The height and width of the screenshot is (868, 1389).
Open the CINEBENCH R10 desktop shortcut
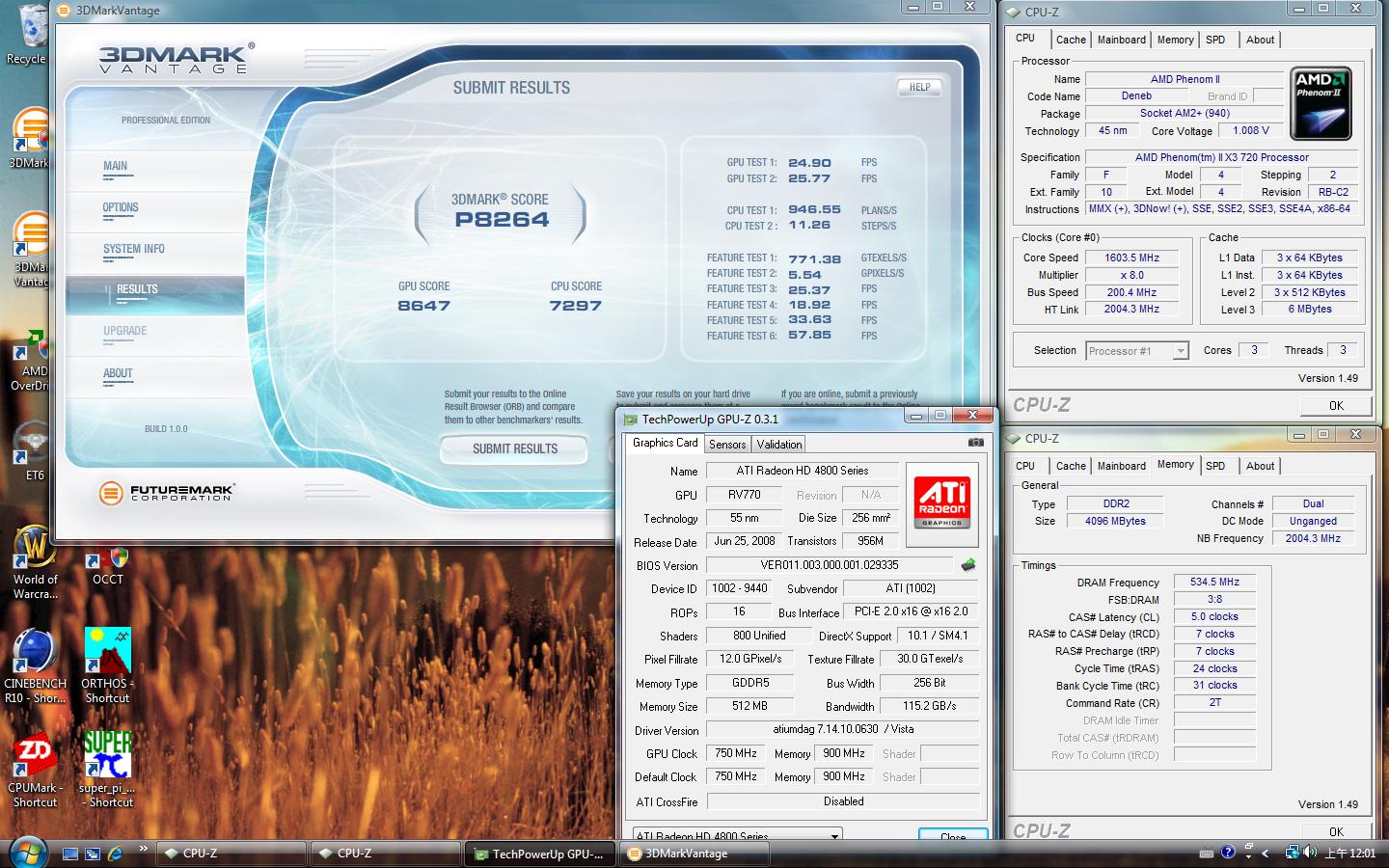pos(35,666)
